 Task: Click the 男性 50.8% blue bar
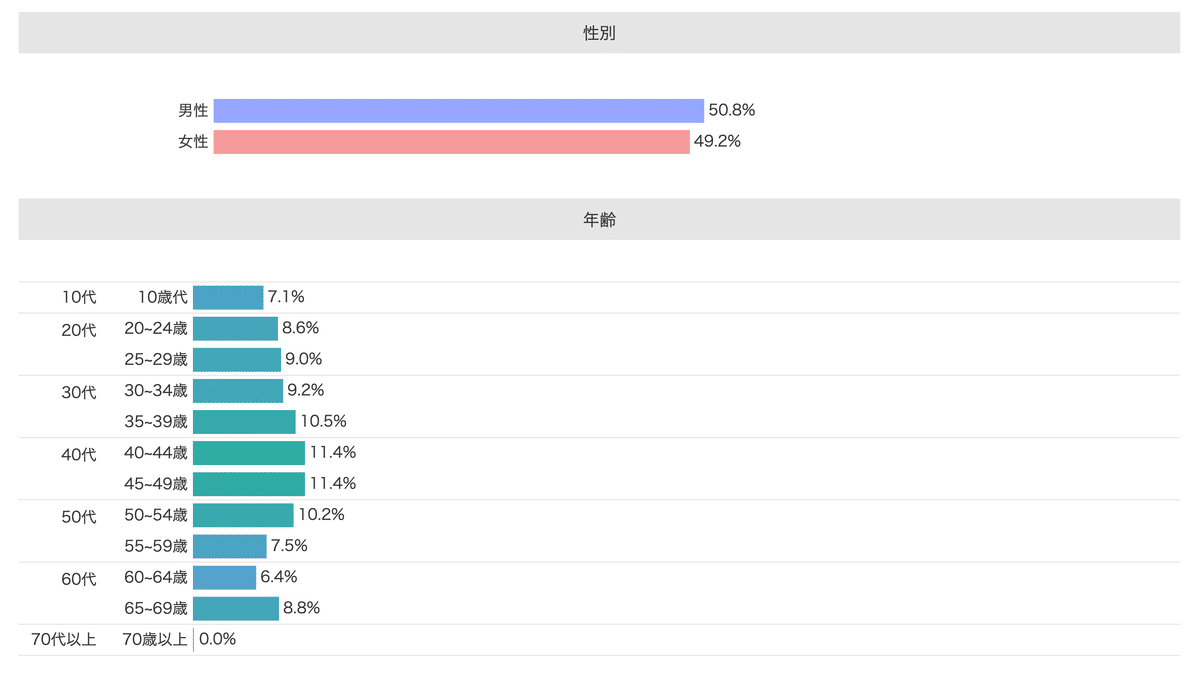click(459, 110)
